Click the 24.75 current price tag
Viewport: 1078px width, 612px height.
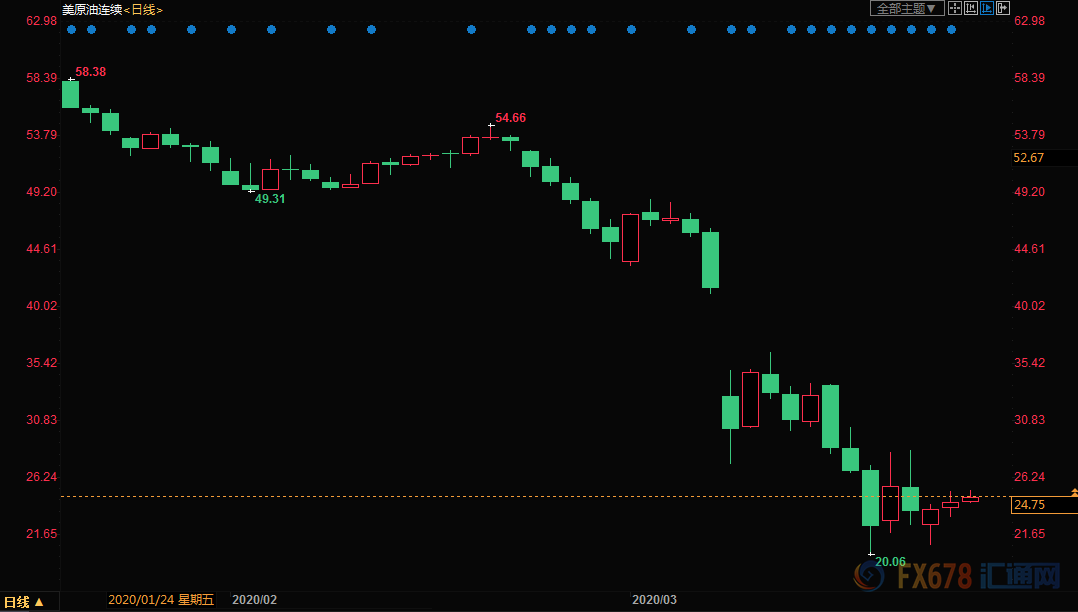tap(1040, 505)
